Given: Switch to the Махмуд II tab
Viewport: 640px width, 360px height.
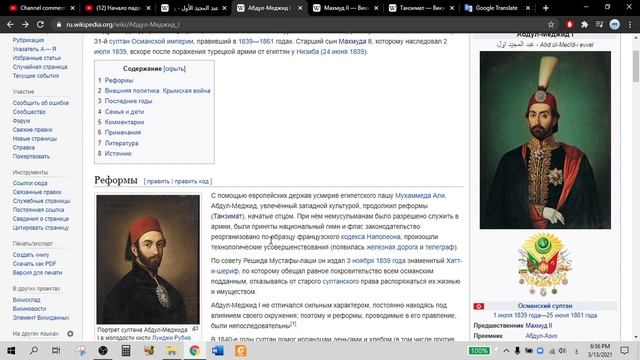Looking at the screenshot, I should click(x=346, y=8).
